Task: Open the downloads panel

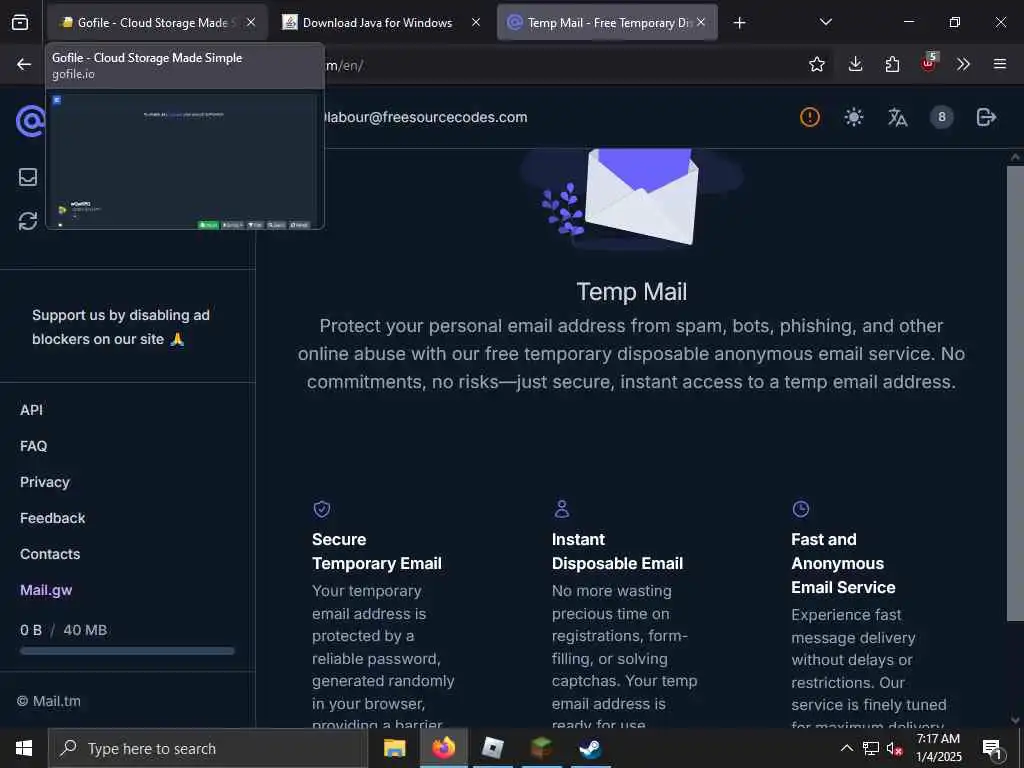Action: click(x=855, y=64)
